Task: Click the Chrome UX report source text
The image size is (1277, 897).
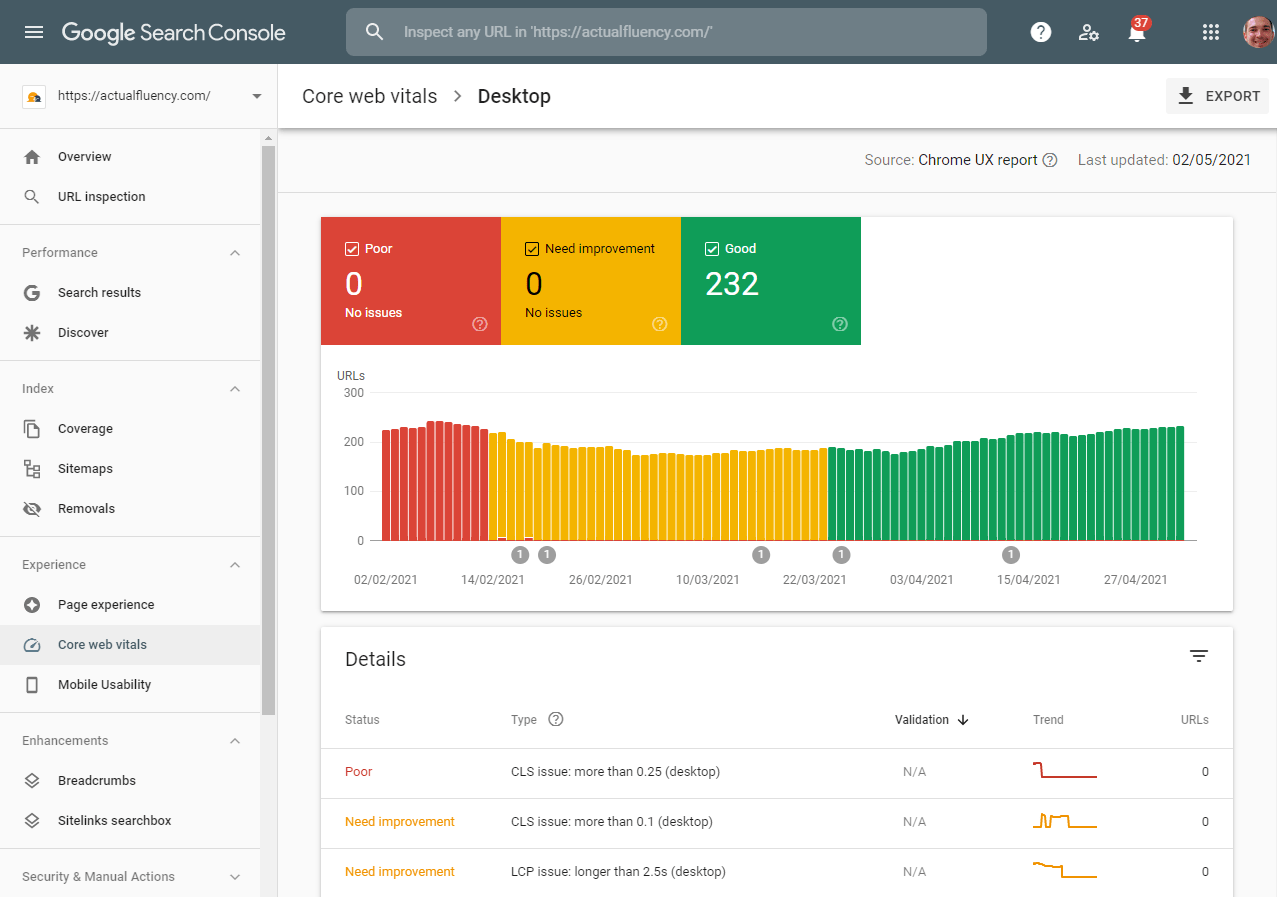Action: coord(978,160)
